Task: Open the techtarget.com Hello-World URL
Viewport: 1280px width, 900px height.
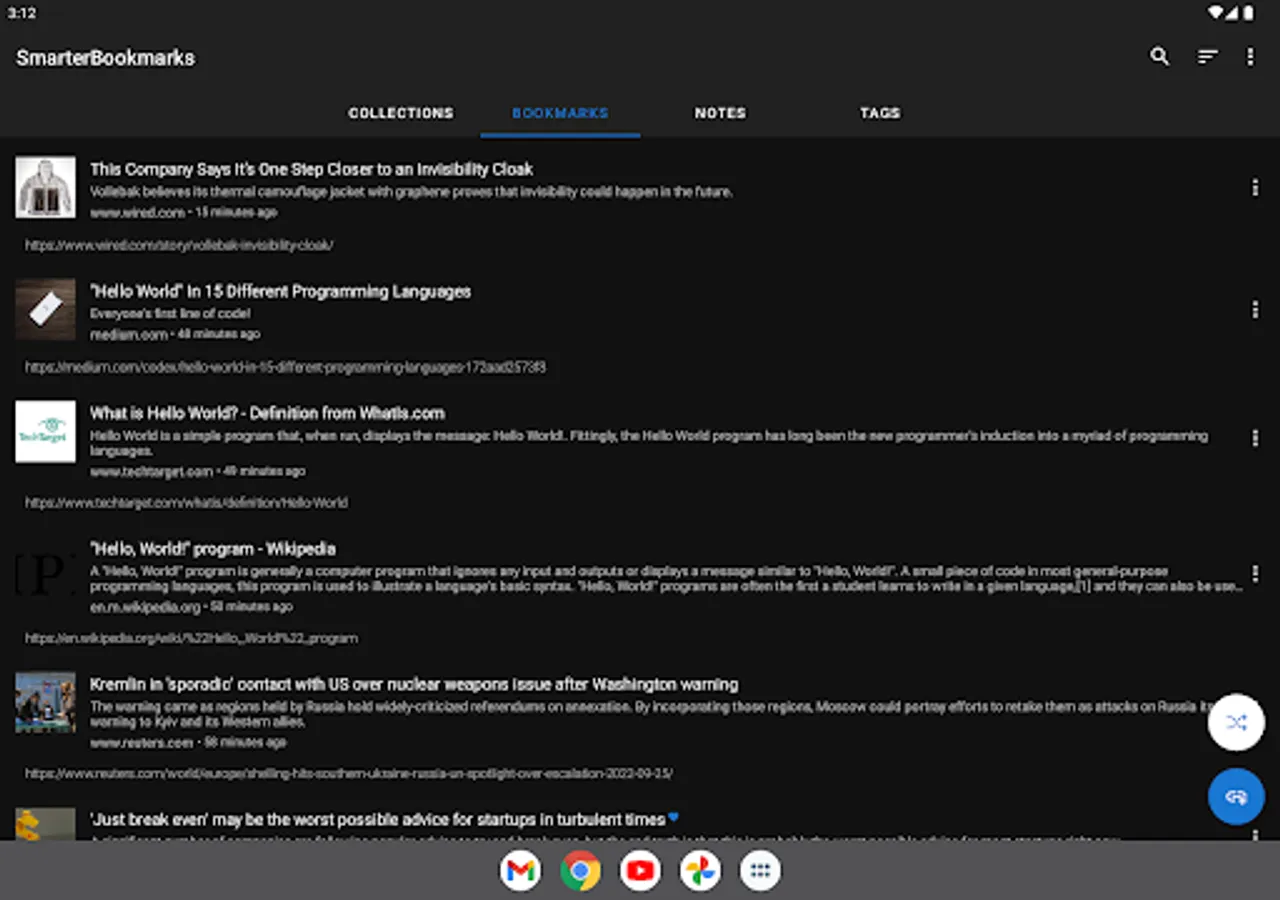Action: click(186, 502)
